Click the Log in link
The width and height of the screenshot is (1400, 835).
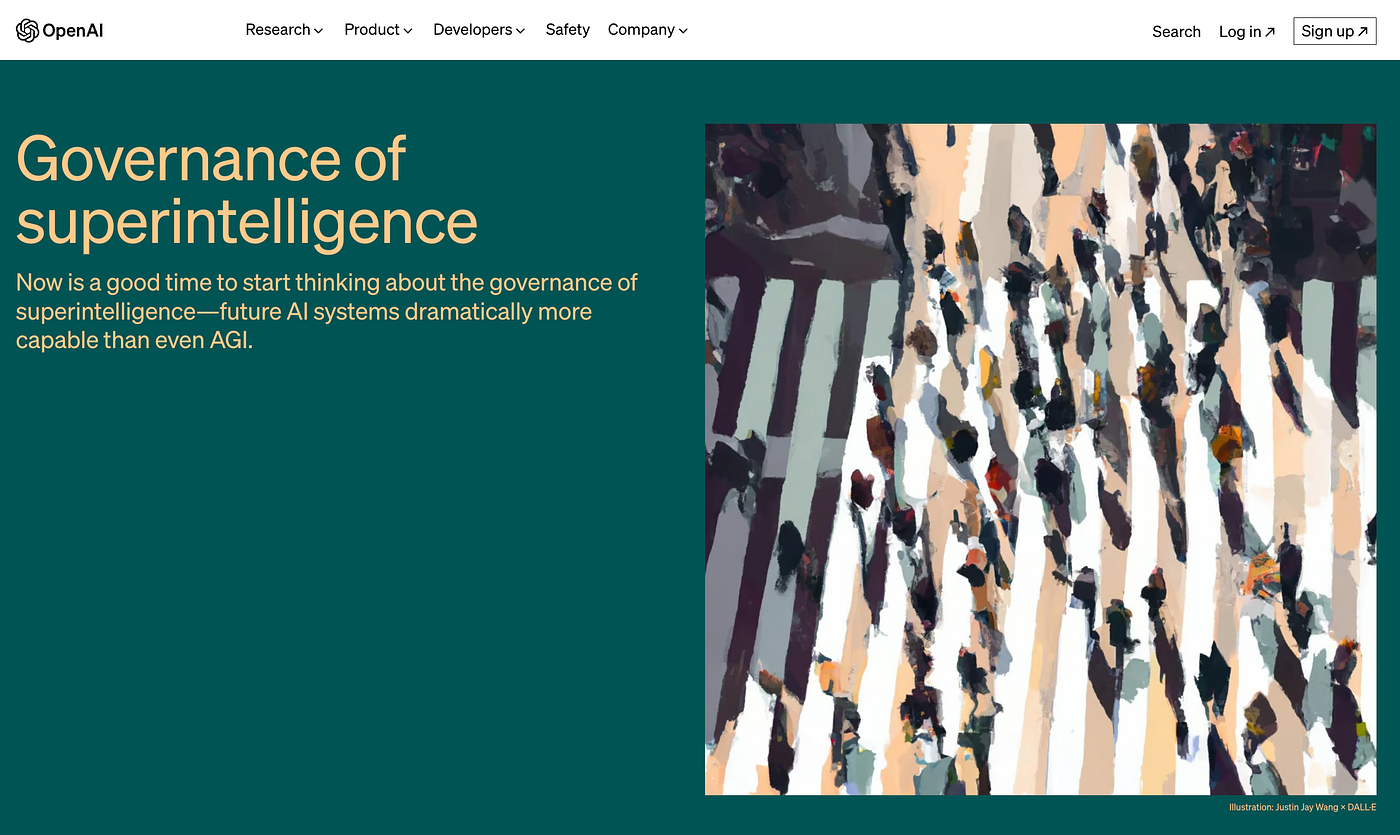pyautogui.click(x=1247, y=32)
